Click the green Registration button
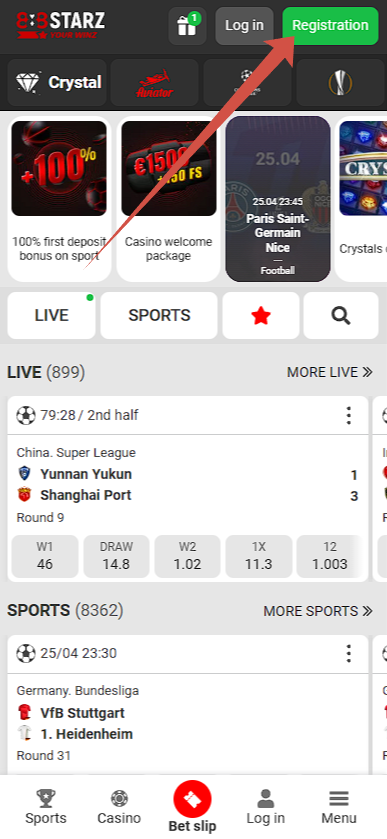The width and height of the screenshot is (387, 839). click(330, 26)
